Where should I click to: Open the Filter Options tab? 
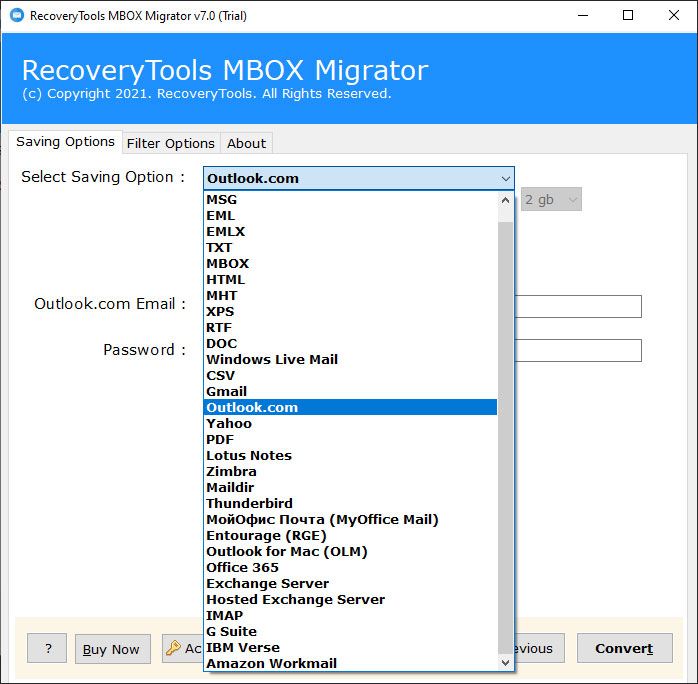coord(171,144)
